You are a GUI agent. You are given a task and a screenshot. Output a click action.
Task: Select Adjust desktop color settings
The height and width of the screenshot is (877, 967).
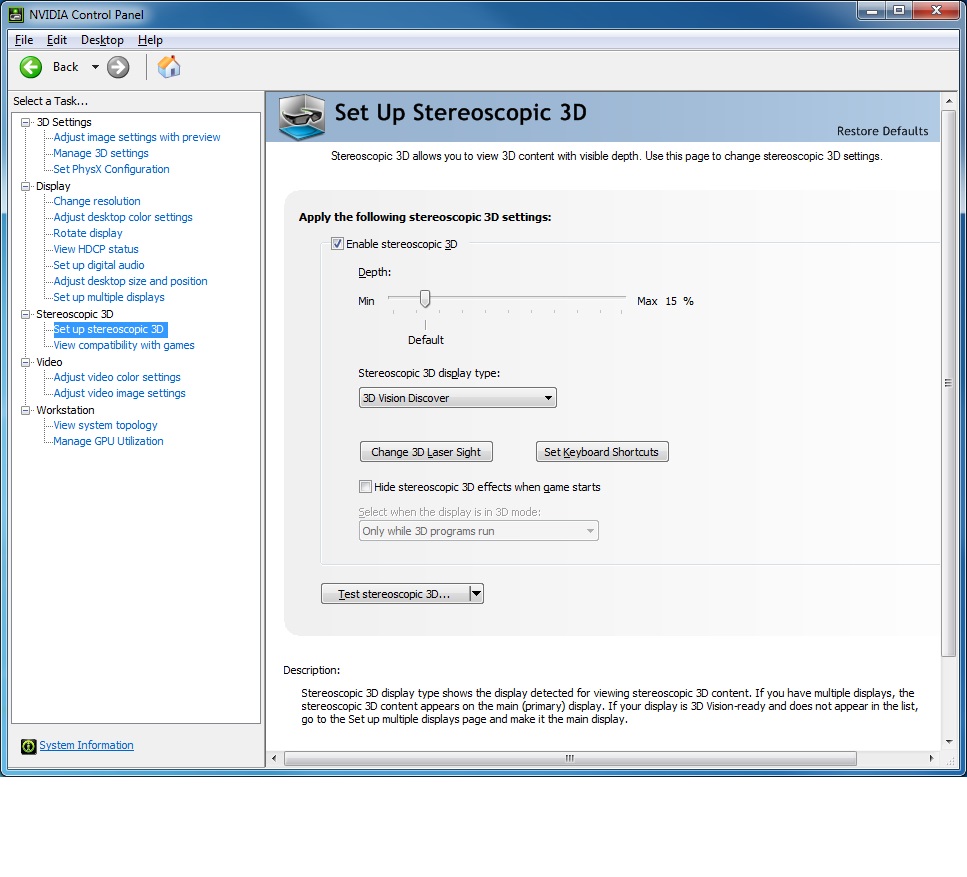123,217
